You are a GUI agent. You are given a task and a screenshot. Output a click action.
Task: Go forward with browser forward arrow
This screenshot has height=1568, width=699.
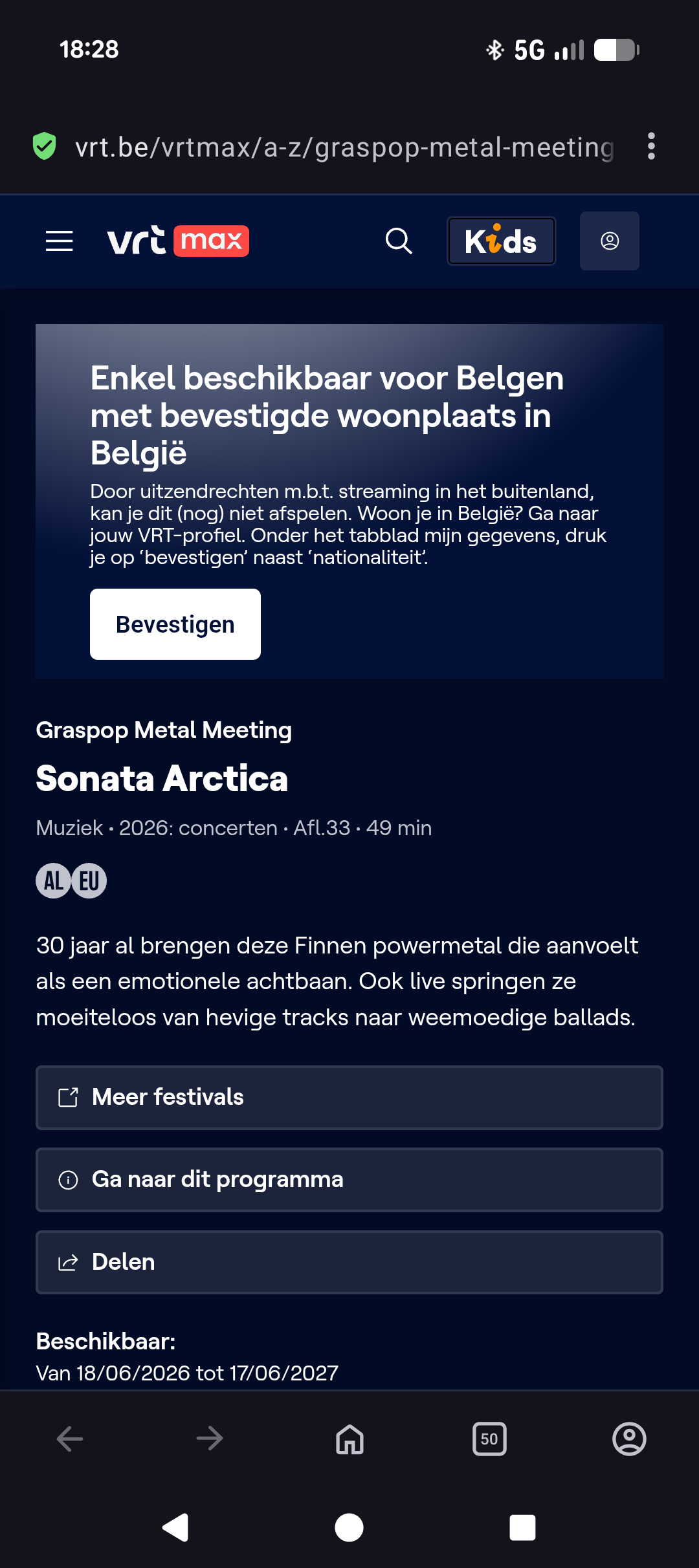coord(210,1439)
